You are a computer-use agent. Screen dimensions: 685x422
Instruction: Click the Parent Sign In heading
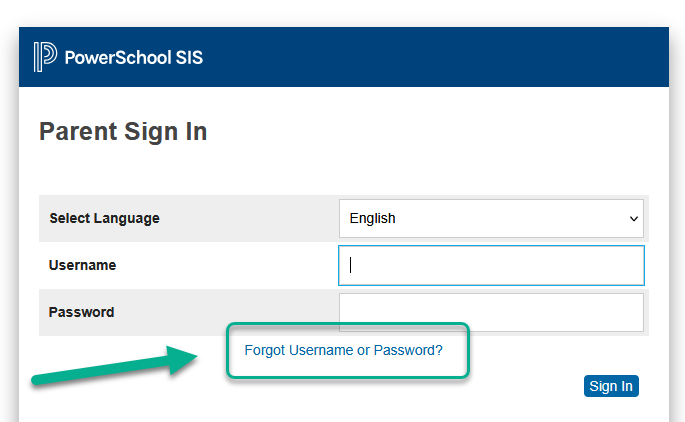click(x=123, y=131)
